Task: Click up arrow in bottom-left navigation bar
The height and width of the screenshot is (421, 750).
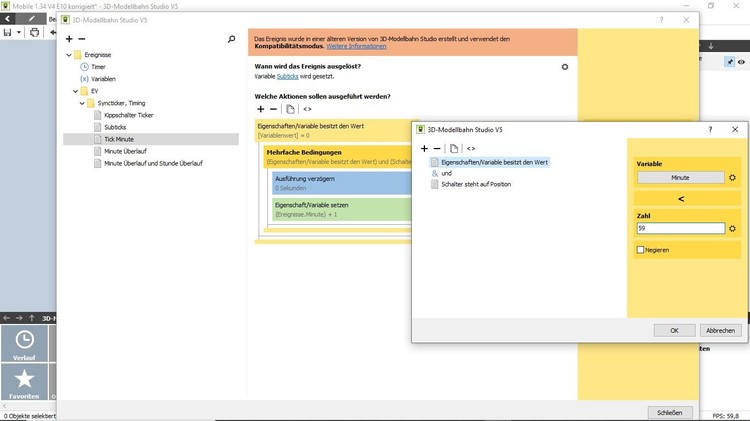Action: tap(32, 318)
